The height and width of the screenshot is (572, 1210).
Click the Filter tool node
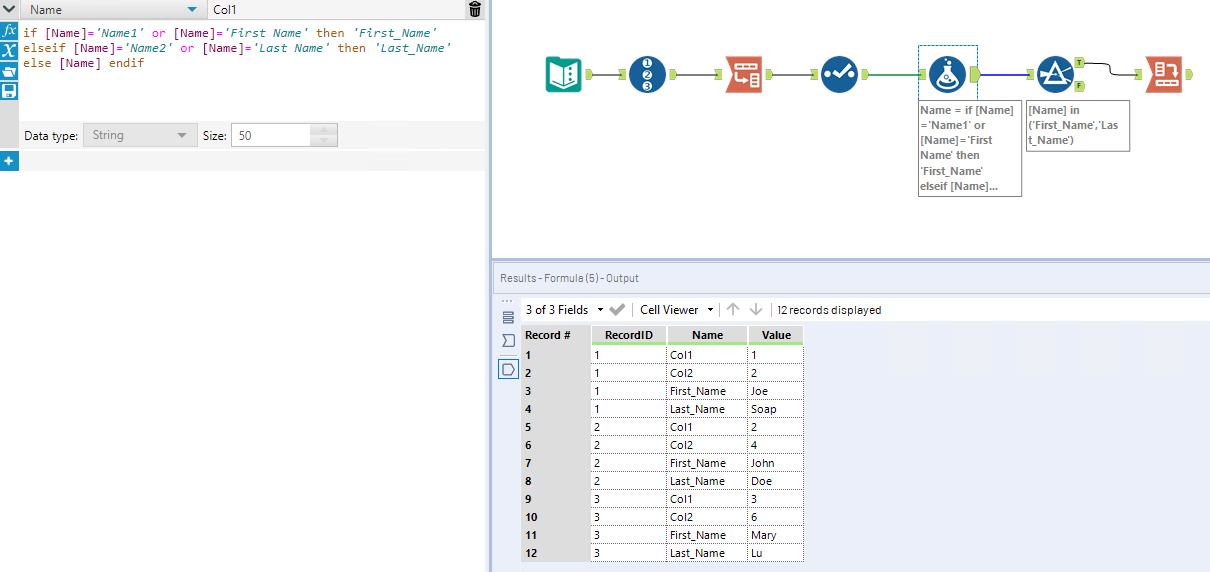click(1055, 74)
